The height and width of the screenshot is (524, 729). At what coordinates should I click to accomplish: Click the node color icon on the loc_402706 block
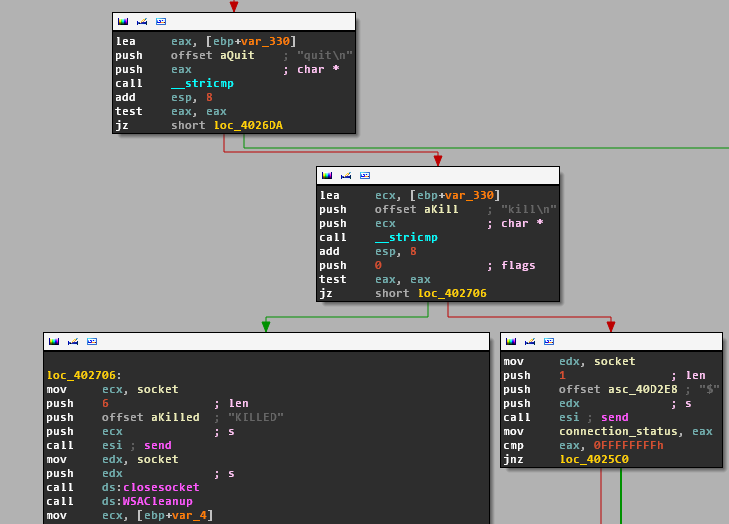53,341
